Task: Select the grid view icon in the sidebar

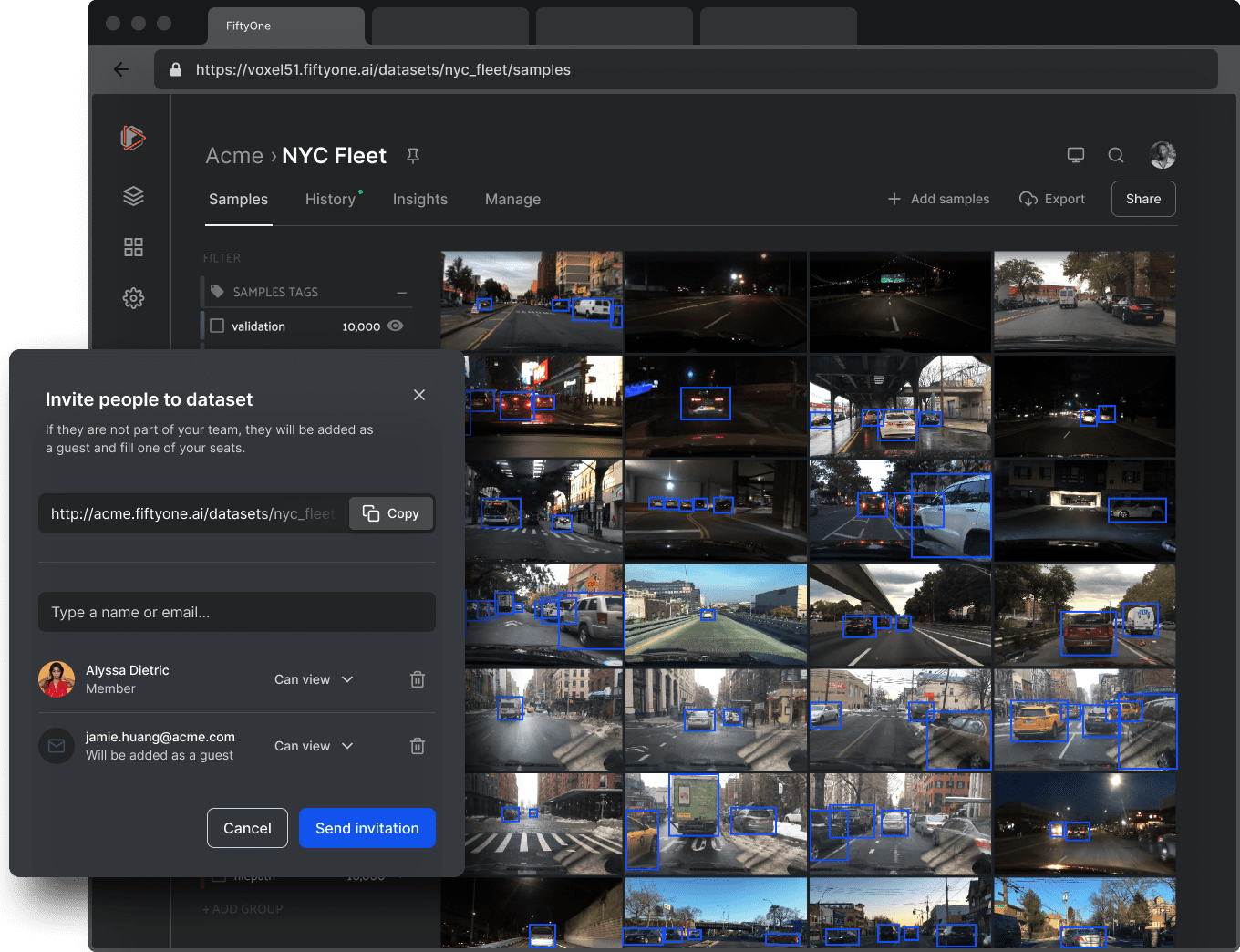Action: click(133, 247)
